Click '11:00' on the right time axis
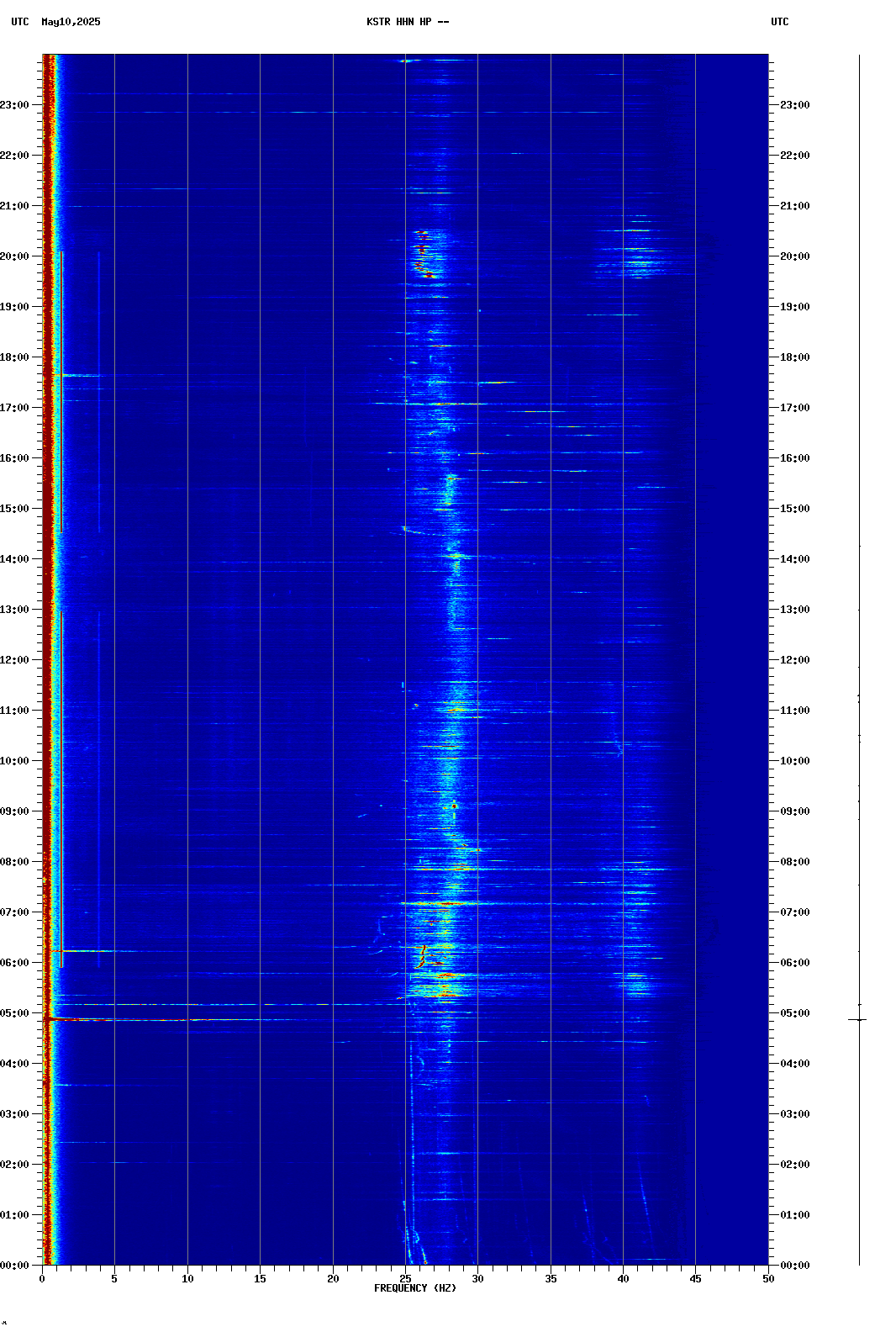This screenshot has width=896, height=1332. pyautogui.click(x=795, y=711)
